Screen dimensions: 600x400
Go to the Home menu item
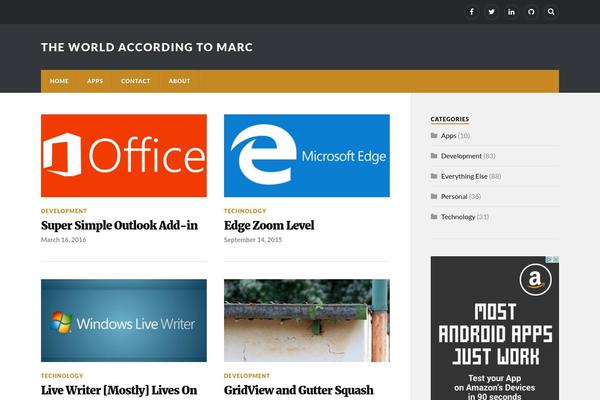59,81
